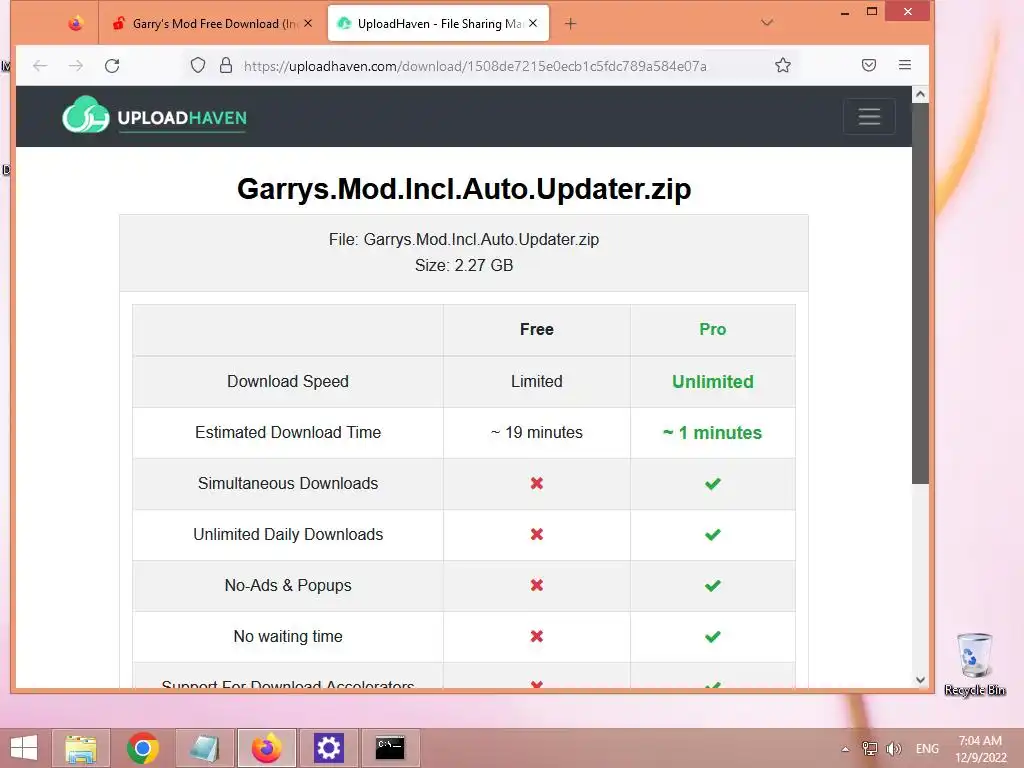Viewport: 1024px width, 768px height.
Task: Expand the list all tabs chevron
Action: click(767, 23)
